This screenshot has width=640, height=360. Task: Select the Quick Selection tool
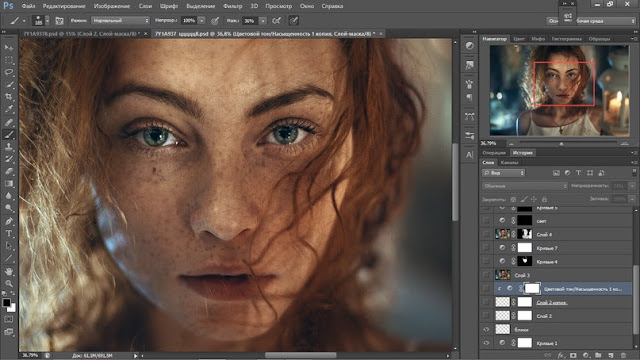tap(9, 84)
